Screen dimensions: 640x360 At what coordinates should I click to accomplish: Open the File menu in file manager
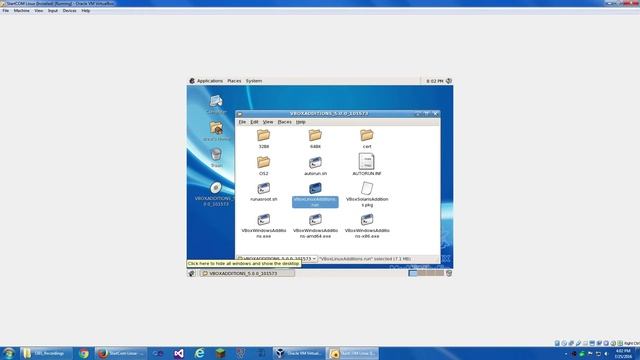242,122
